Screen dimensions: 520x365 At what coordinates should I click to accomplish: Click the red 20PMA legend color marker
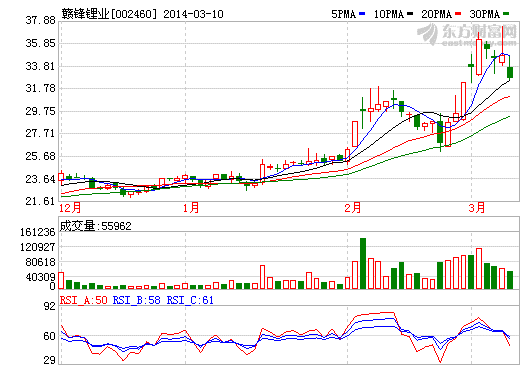[x=458, y=14]
